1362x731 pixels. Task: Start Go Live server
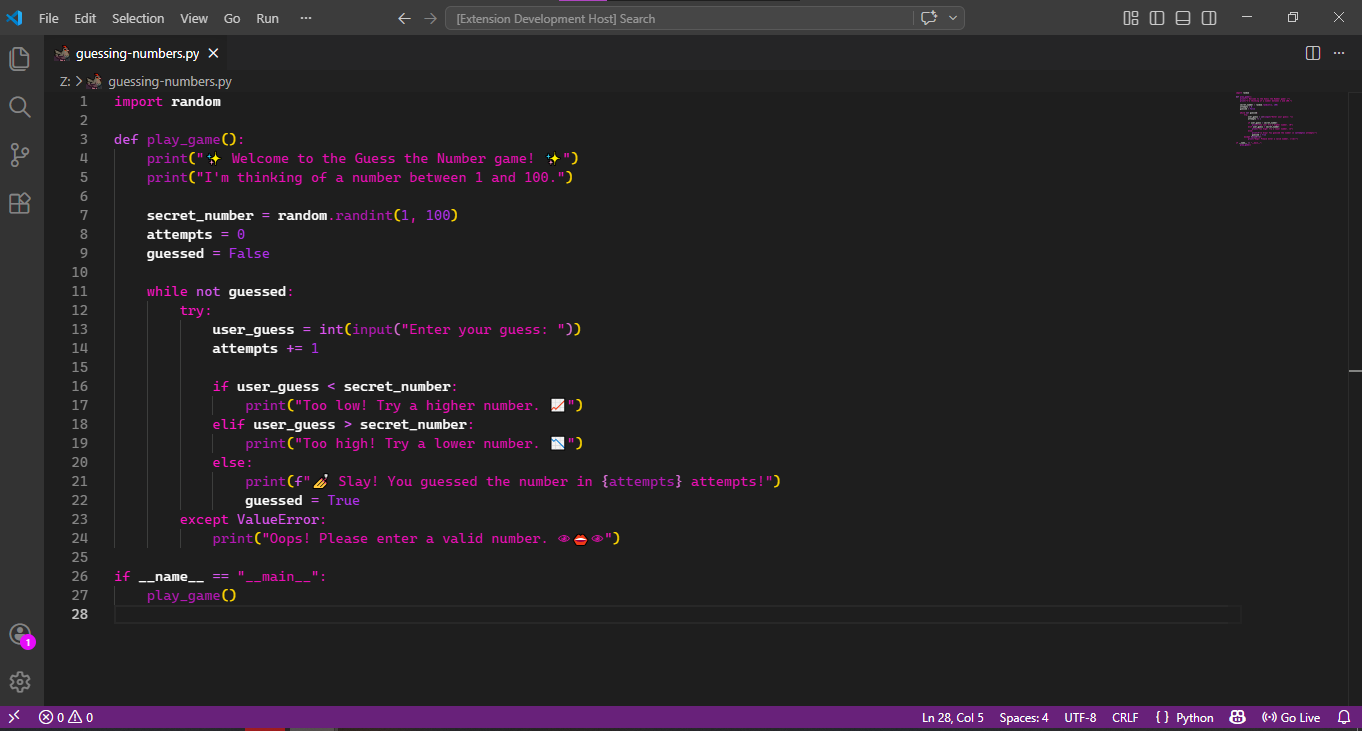pyautogui.click(x=1291, y=717)
